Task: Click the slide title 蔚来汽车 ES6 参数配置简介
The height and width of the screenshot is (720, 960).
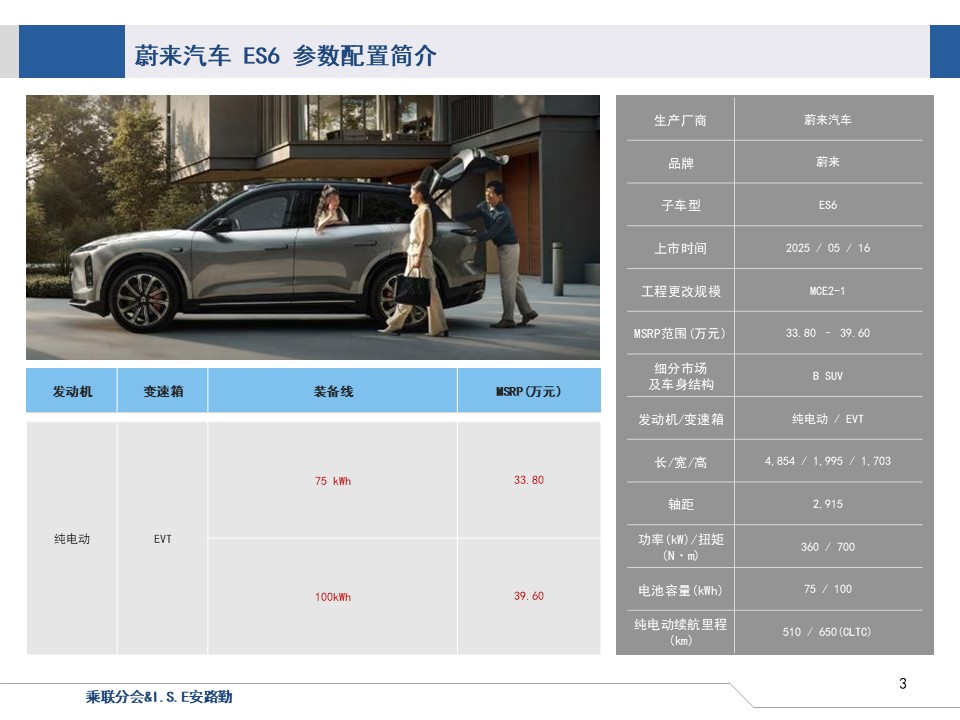Action: point(285,56)
